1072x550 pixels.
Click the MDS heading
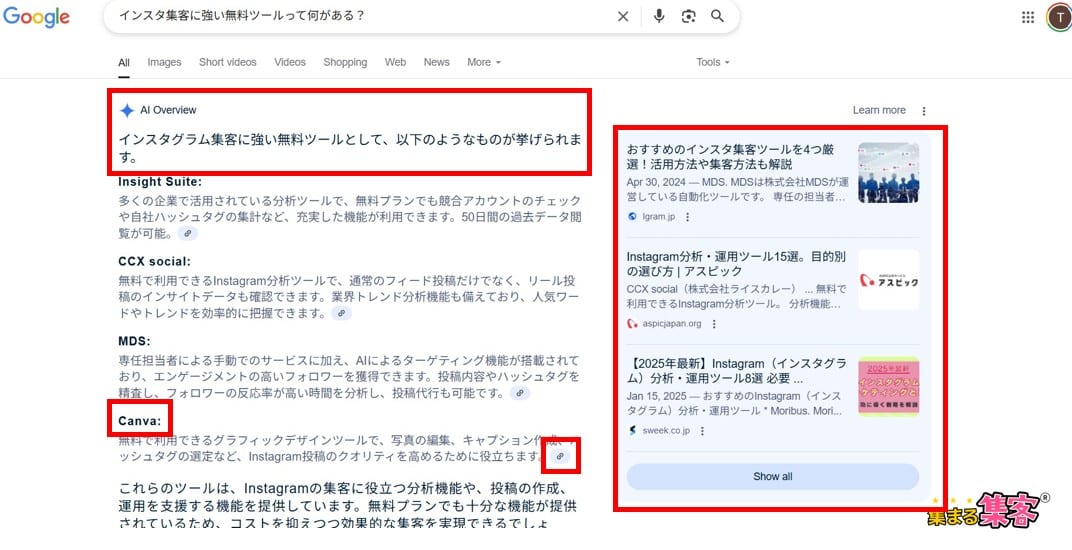tap(134, 341)
